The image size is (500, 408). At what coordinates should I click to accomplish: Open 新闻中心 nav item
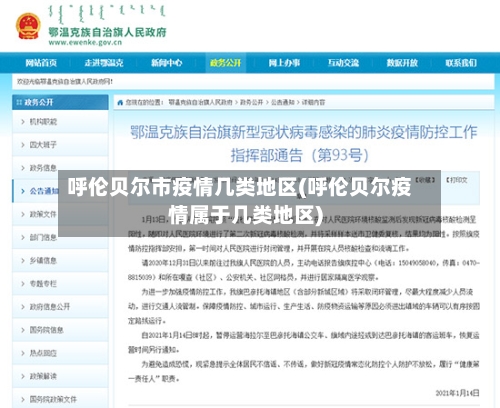[167, 63]
